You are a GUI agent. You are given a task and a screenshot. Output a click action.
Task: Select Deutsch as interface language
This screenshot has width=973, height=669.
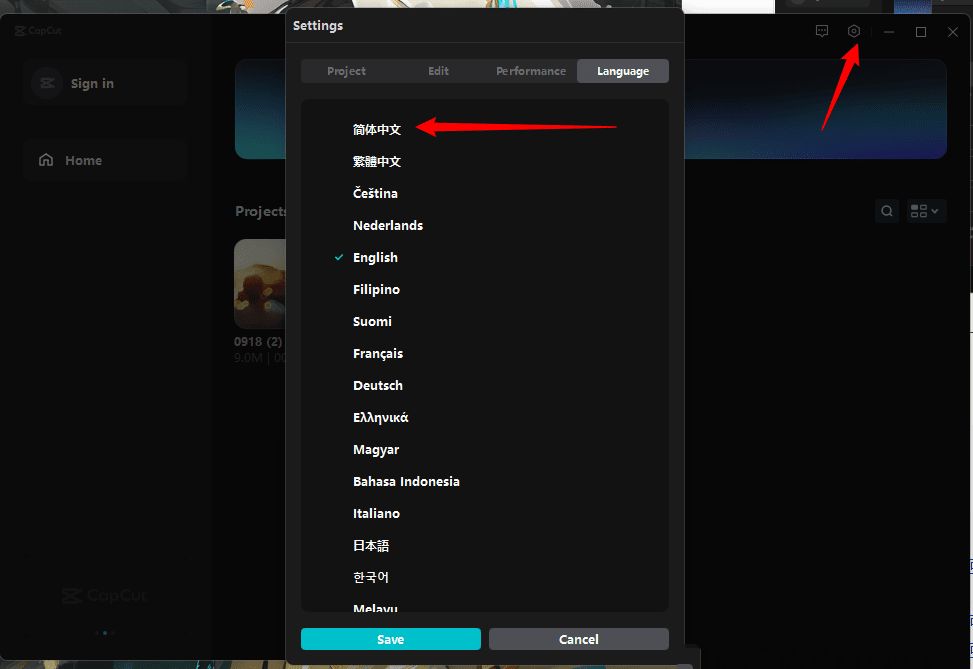(378, 385)
